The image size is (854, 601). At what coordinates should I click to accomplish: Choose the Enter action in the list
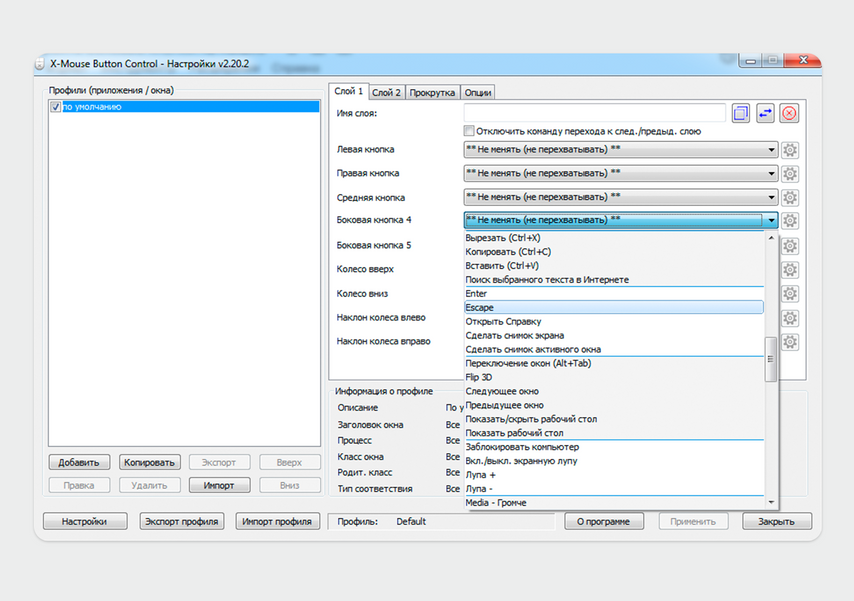click(x=614, y=294)
